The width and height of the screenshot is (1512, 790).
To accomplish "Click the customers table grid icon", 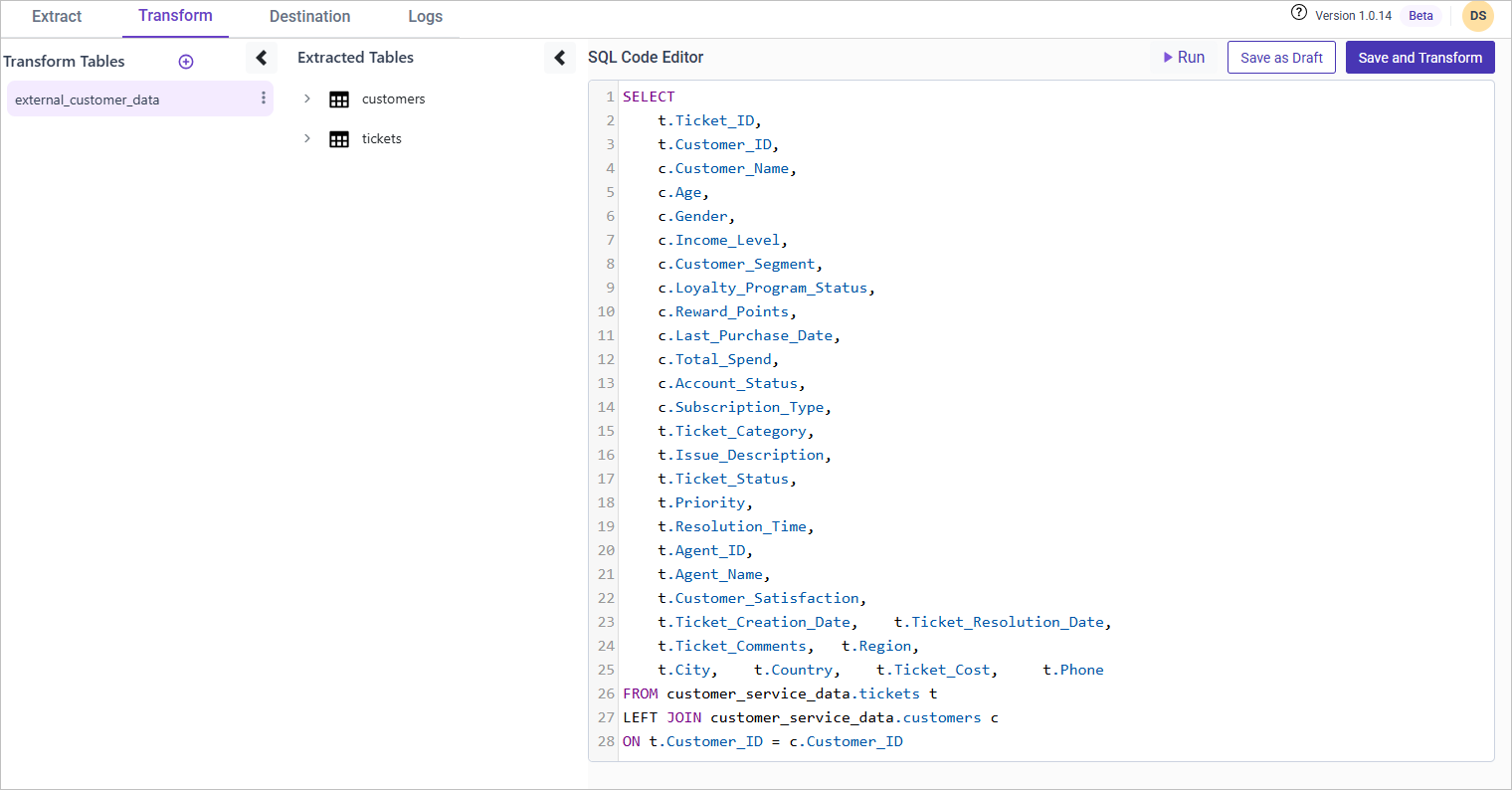I will [x=339, y=99].
